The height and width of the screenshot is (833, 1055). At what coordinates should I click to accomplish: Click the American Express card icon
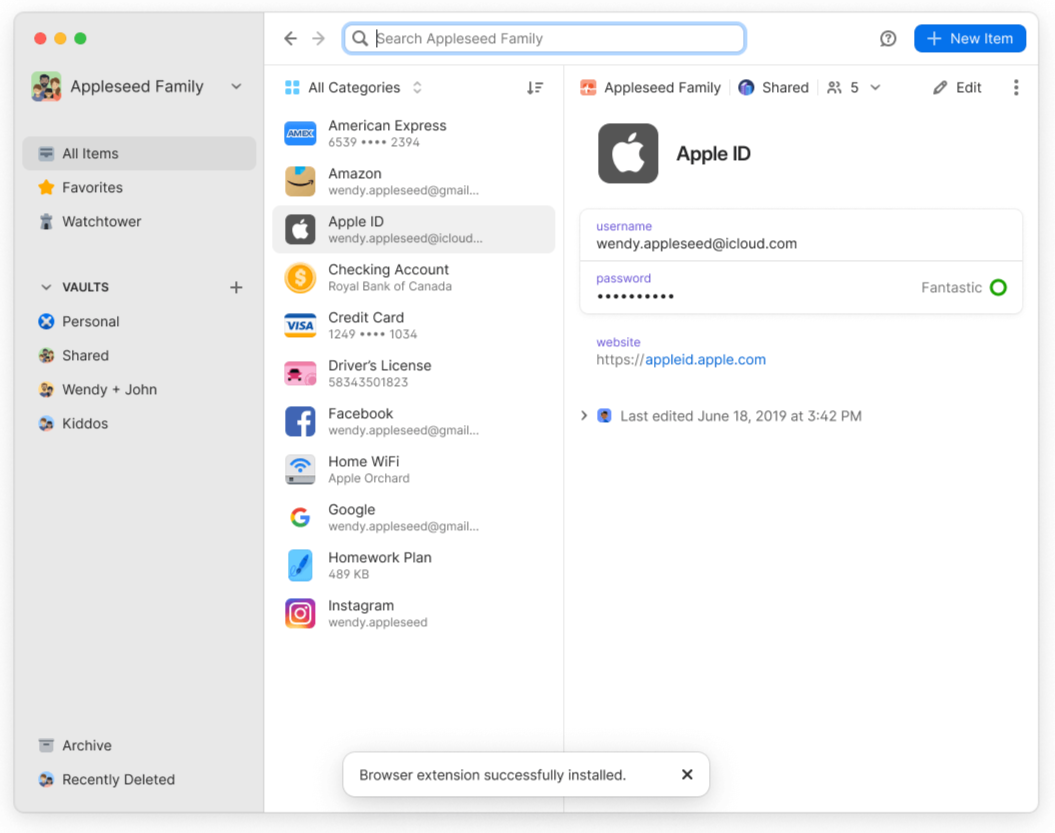coord(300,133)
